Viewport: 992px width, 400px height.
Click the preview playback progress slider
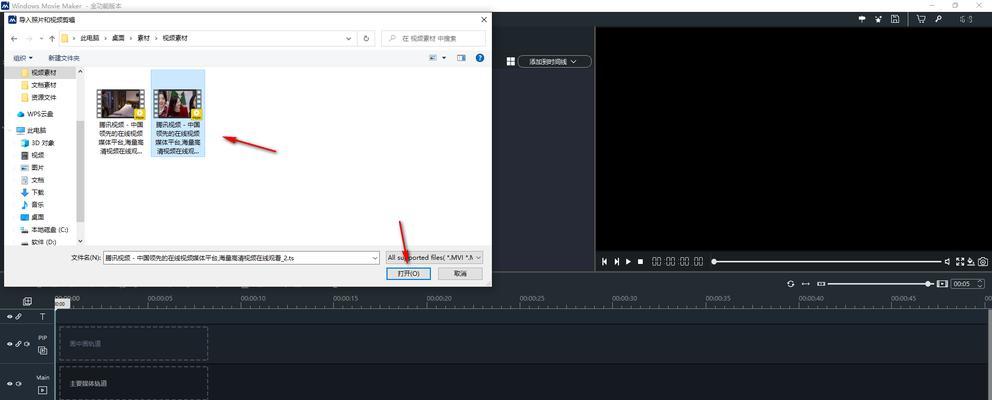click(x=826, y=261)
